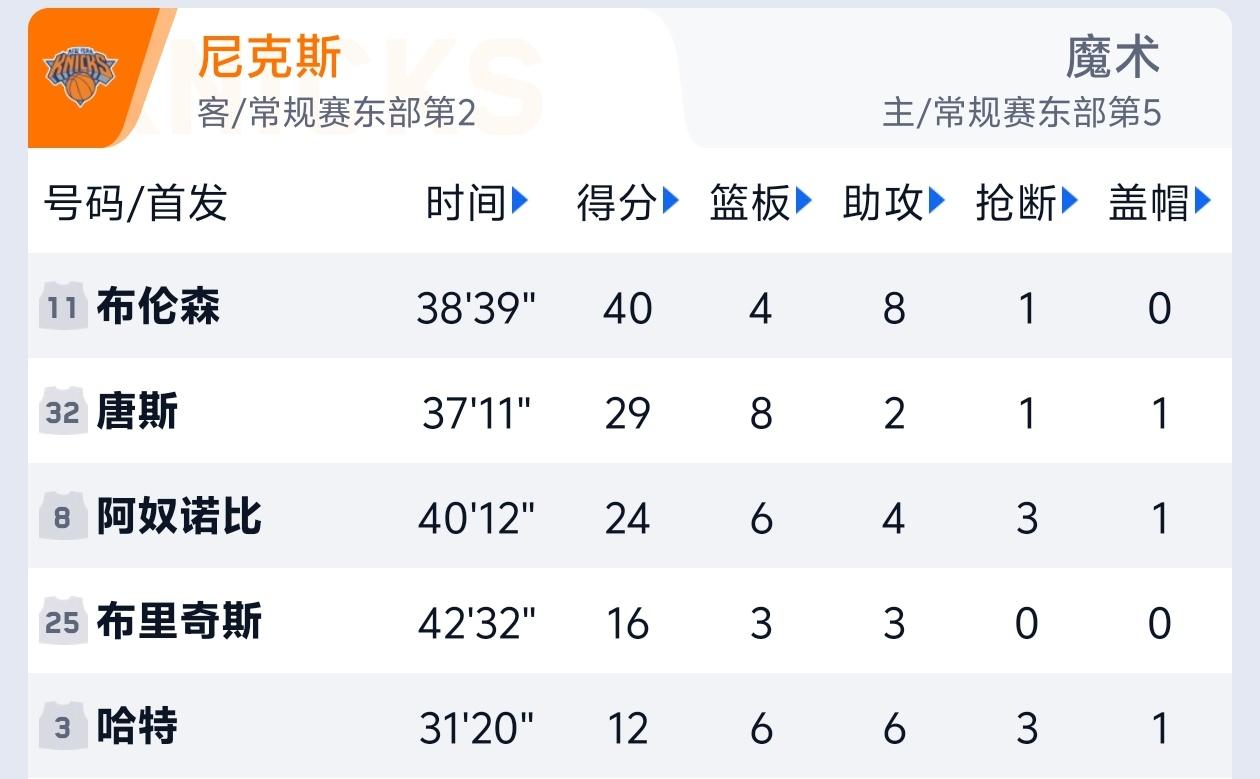Switch to the 魔术 team tab
Viewport: 1260px width, 779px height.
click(x=1114, y=57)
